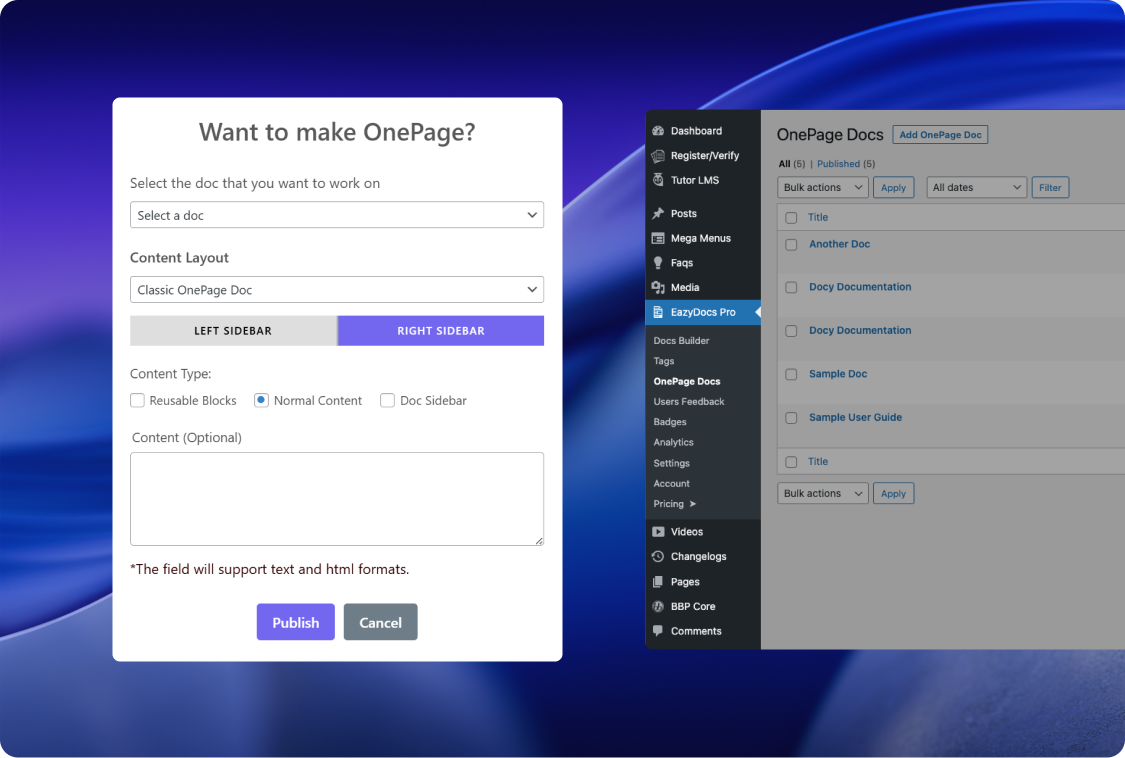
Task: Click inside the Content (Optional) text area
Action: click(x=336, y=498)
